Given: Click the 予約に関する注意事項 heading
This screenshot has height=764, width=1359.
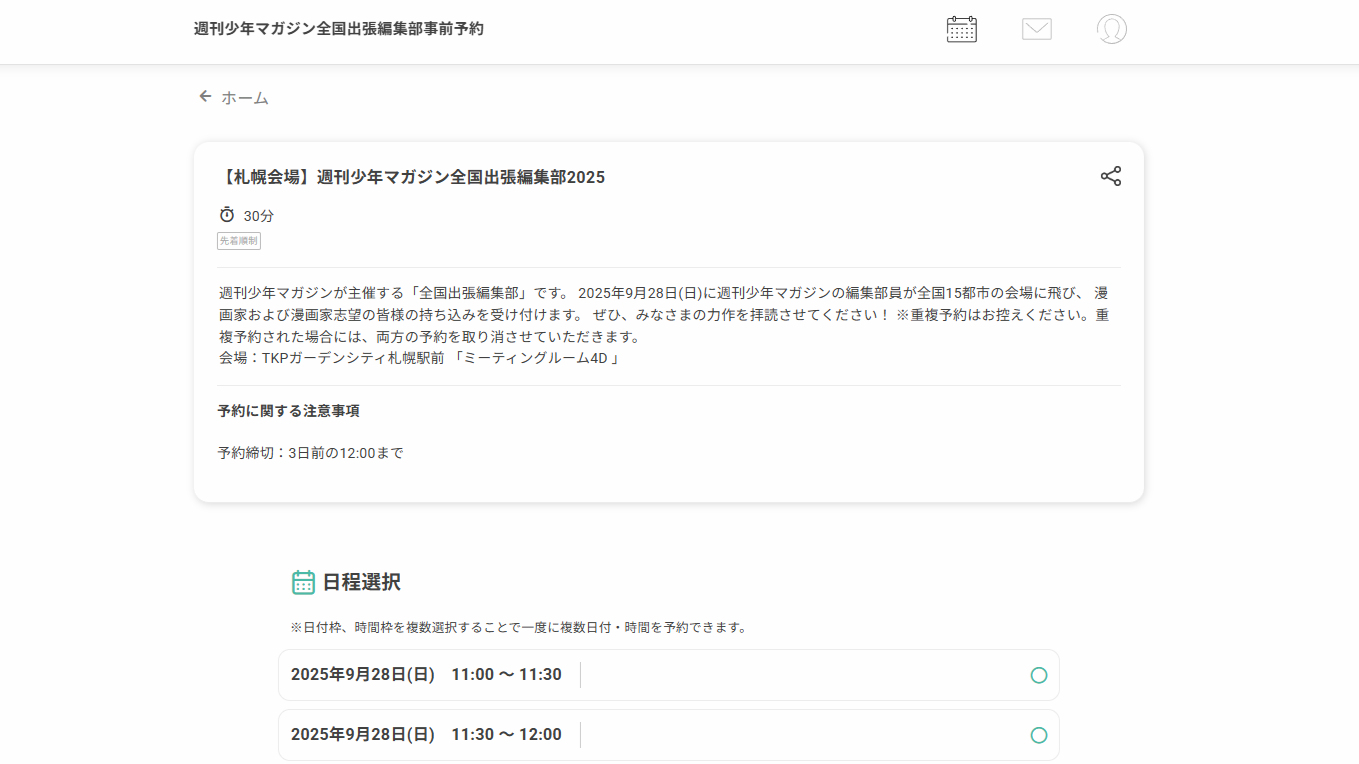Looking at the screenshot, I should (x=289, y=411).
